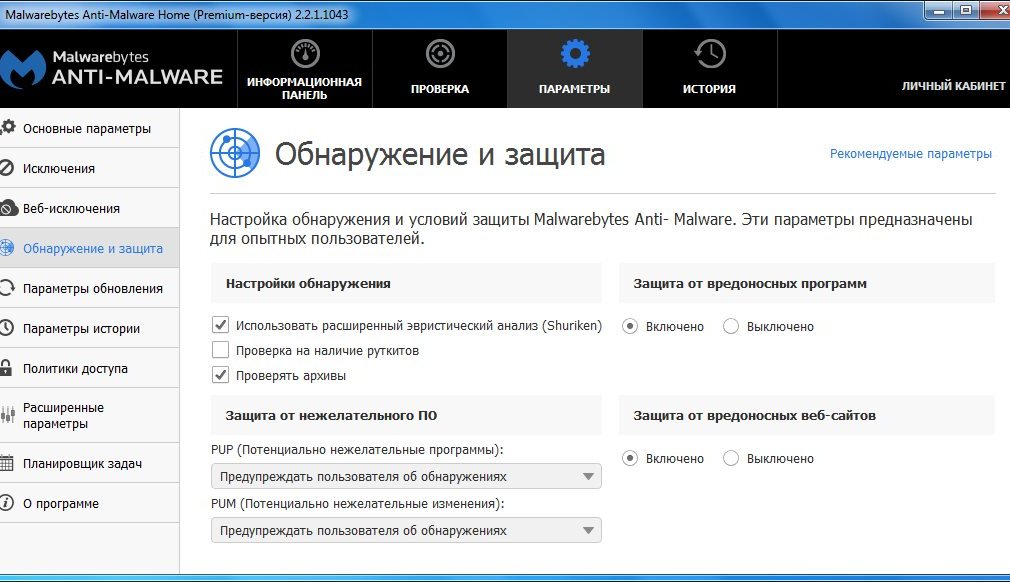The height and width of the screenshot is (582, 1010).
Task: Click the PUM (Потенциально нежелательные изменения) label
Action: [x=357, y=503]
